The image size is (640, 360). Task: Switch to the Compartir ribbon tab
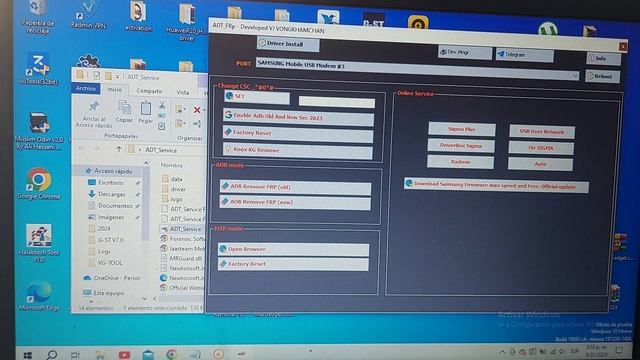click(x=149, y=91)
